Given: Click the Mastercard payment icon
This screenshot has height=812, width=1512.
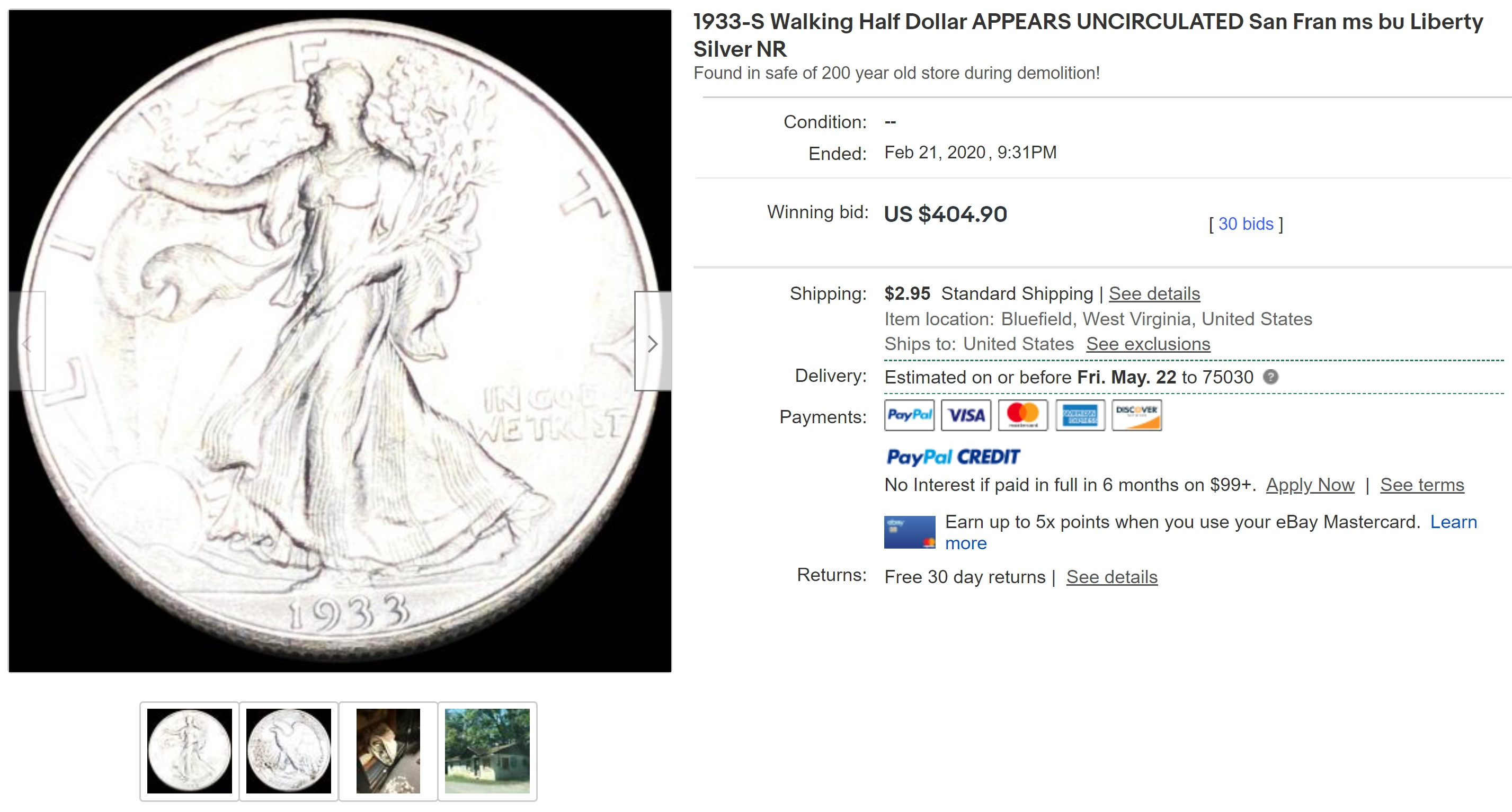Looking at the screenshot, I should pos(1023,415).
